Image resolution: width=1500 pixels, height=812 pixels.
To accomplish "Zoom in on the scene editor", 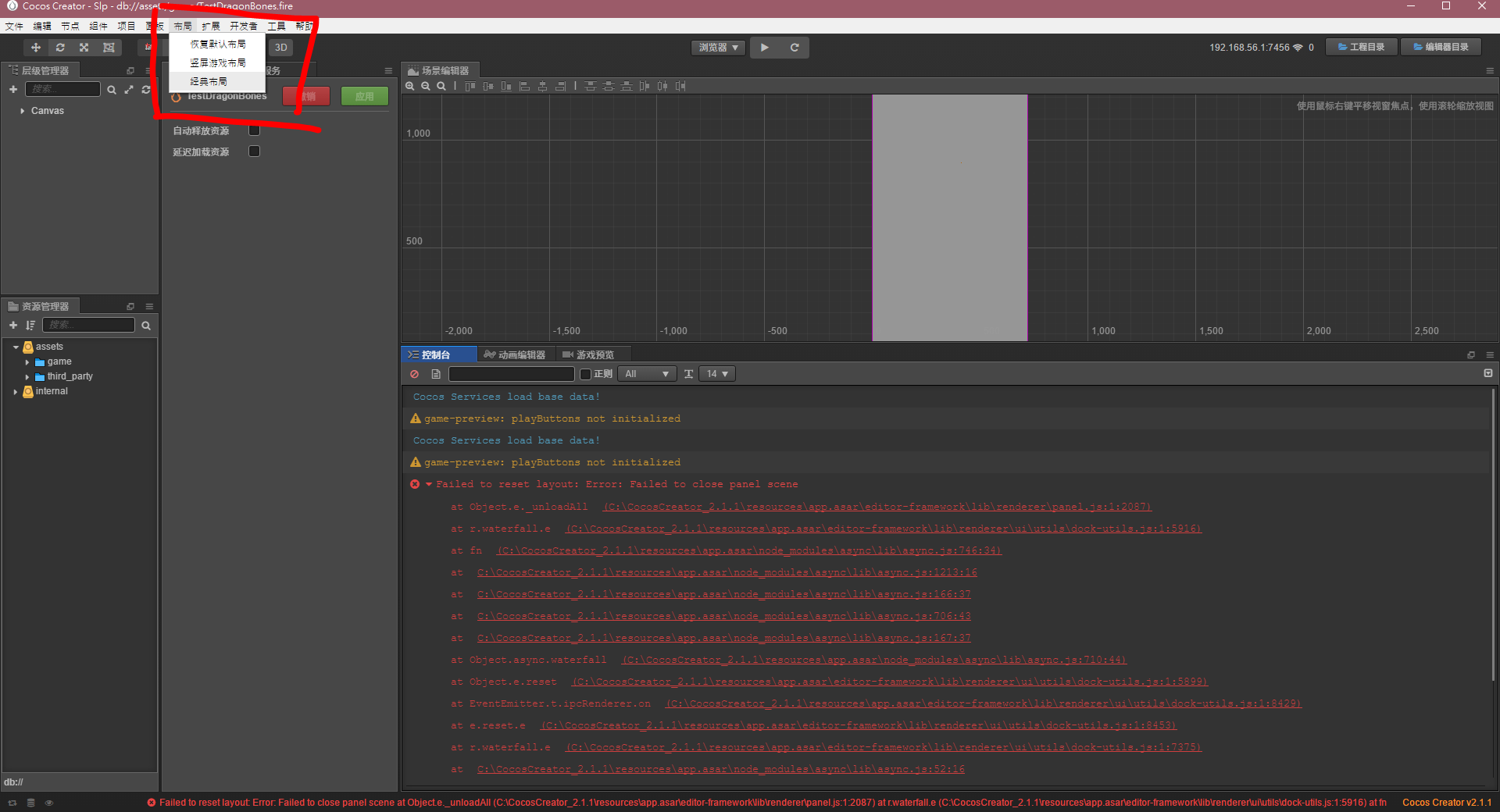I will (x=409, y=86).
